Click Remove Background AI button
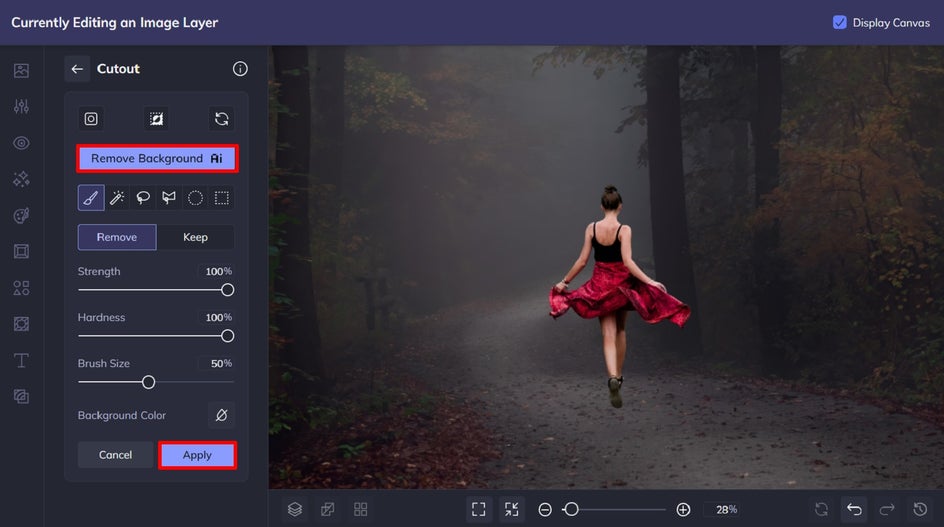 click(x=157, y=158)
